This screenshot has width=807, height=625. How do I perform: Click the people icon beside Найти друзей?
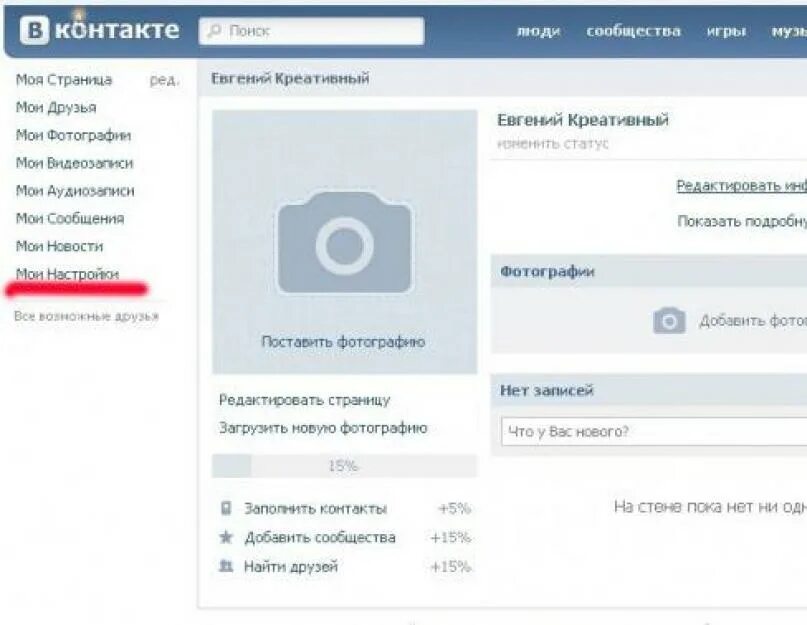click(226, 566)
